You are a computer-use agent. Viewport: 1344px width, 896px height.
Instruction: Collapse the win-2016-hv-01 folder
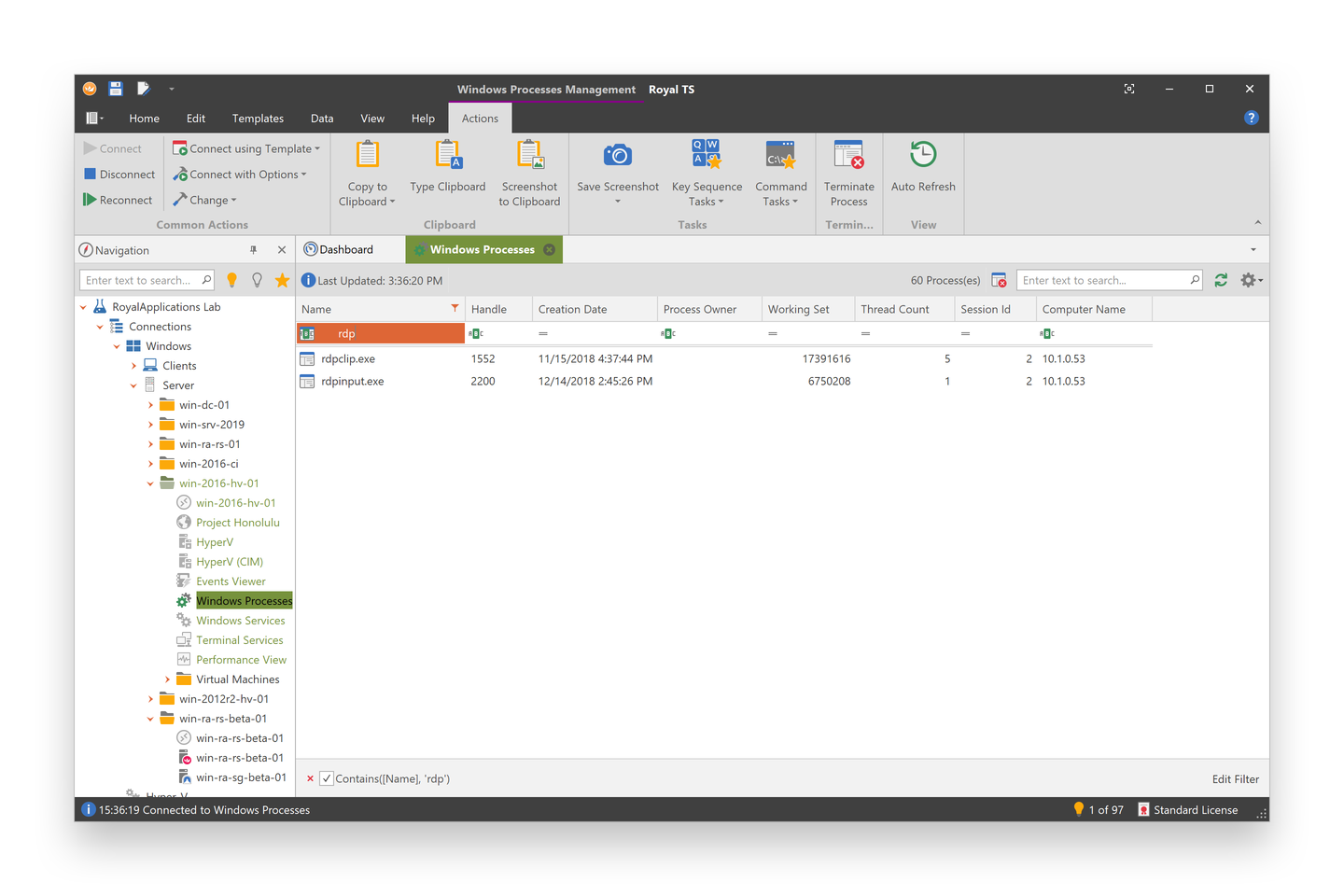pos(150,483)
